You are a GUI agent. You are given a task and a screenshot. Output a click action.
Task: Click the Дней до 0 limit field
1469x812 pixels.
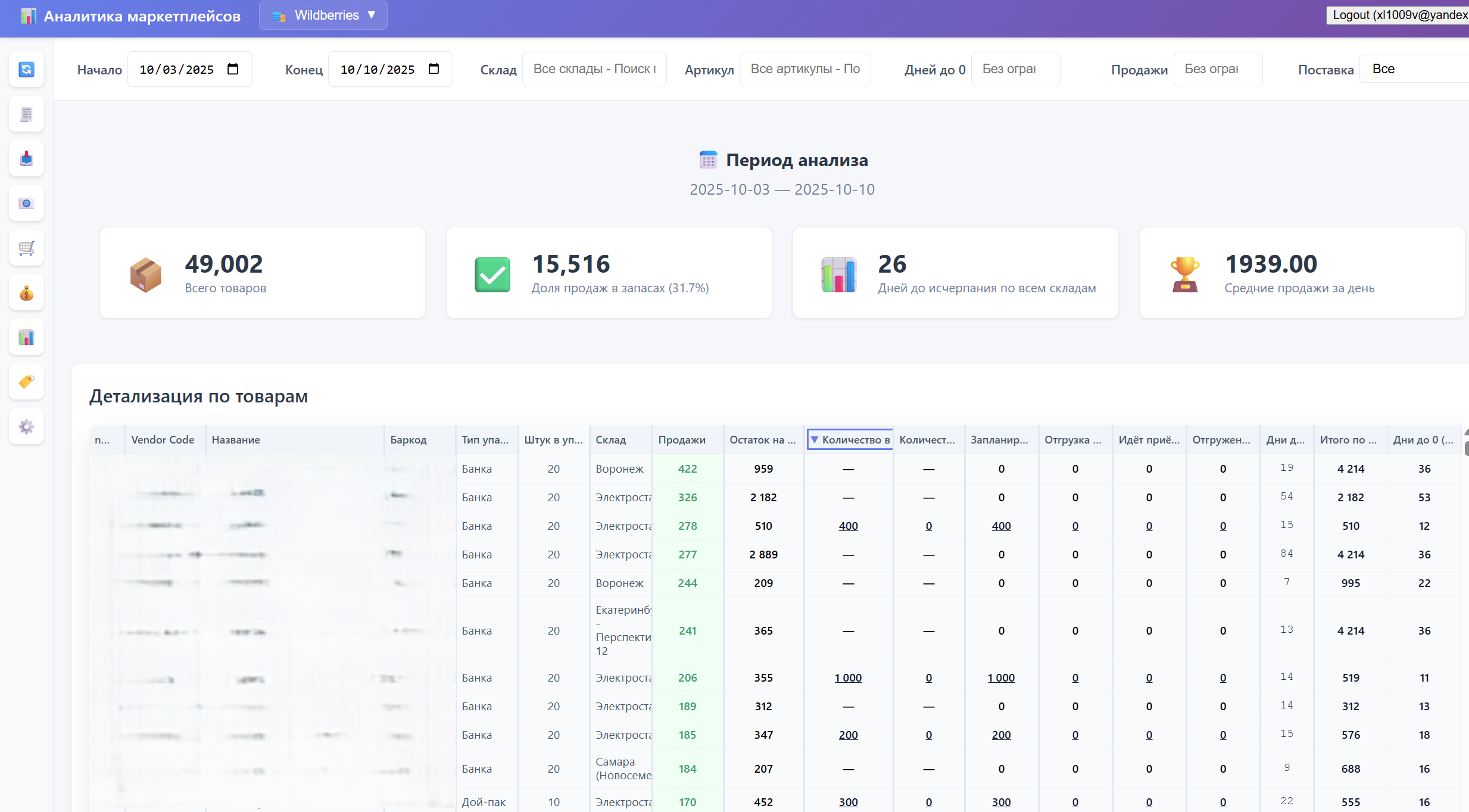pos(1015,68)
